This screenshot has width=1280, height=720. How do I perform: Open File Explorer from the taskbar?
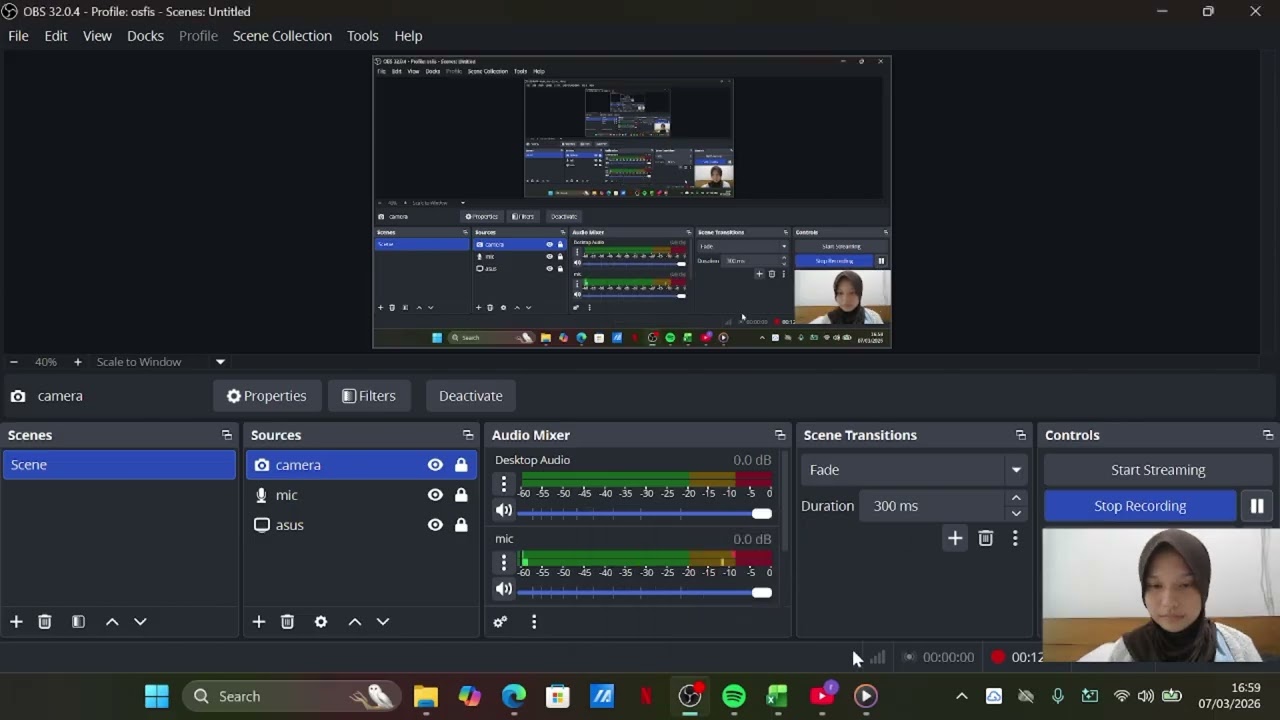tap(426, 696)
